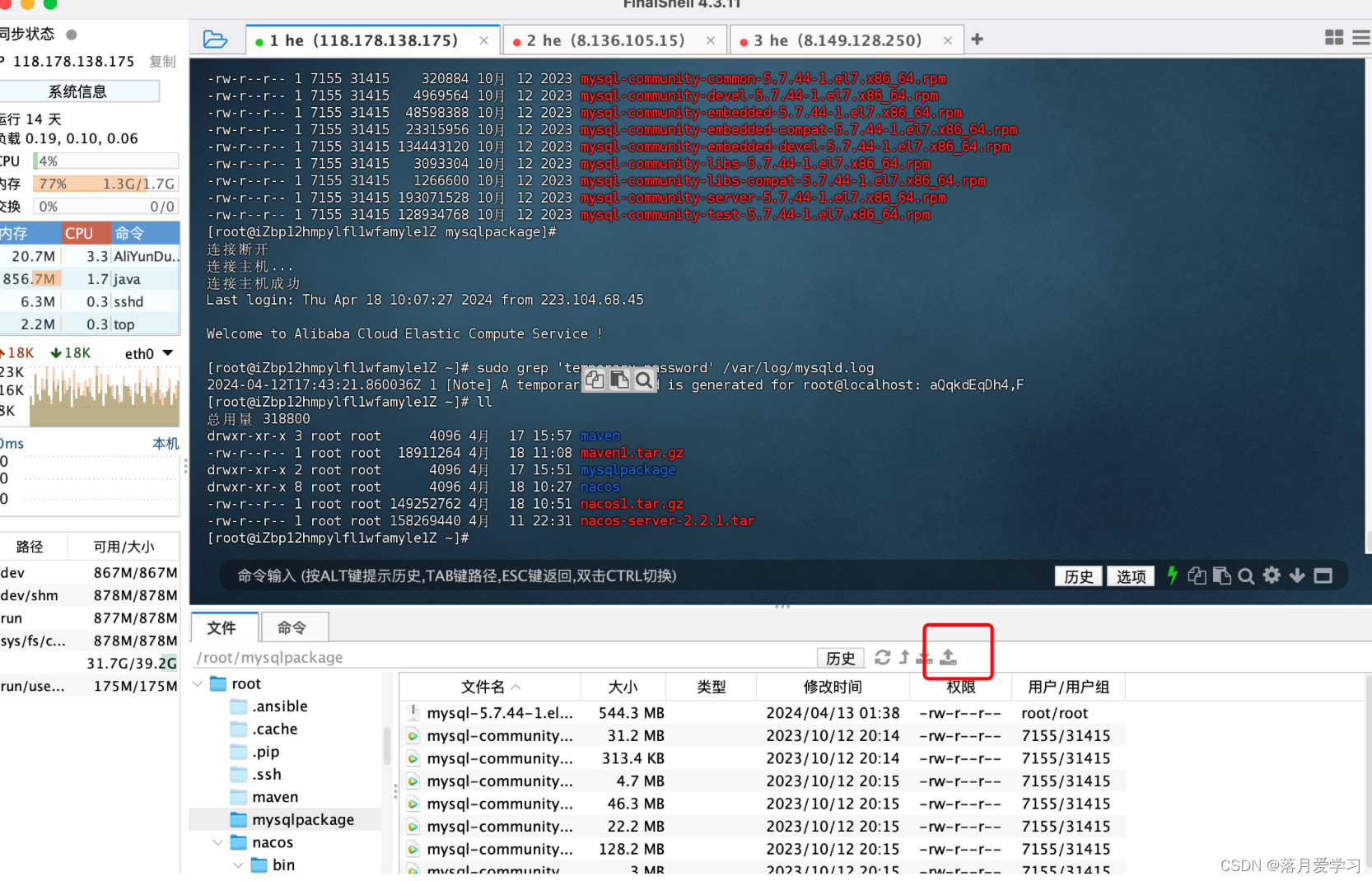Select the .cache folder in tree
The image size is (1372, 881).
[275, 729]
